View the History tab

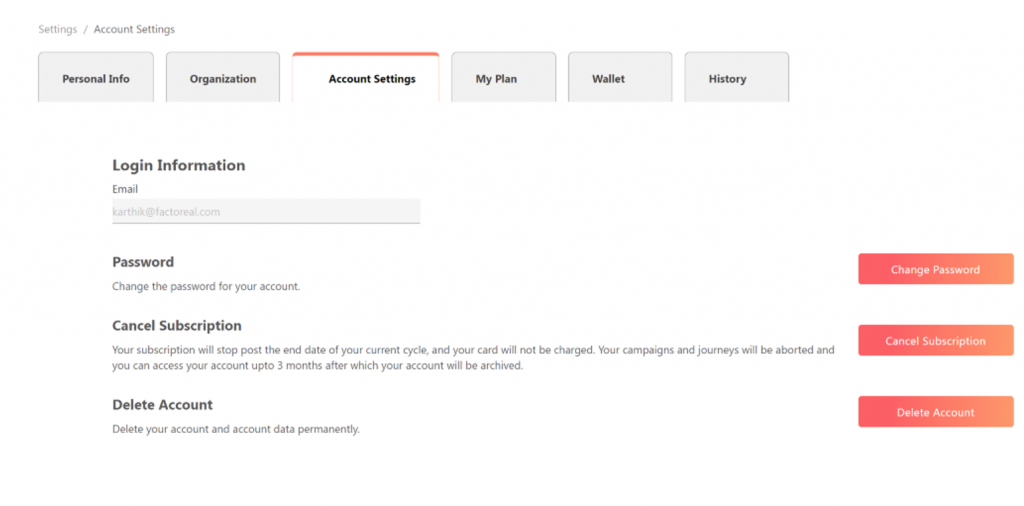point(727,79)
